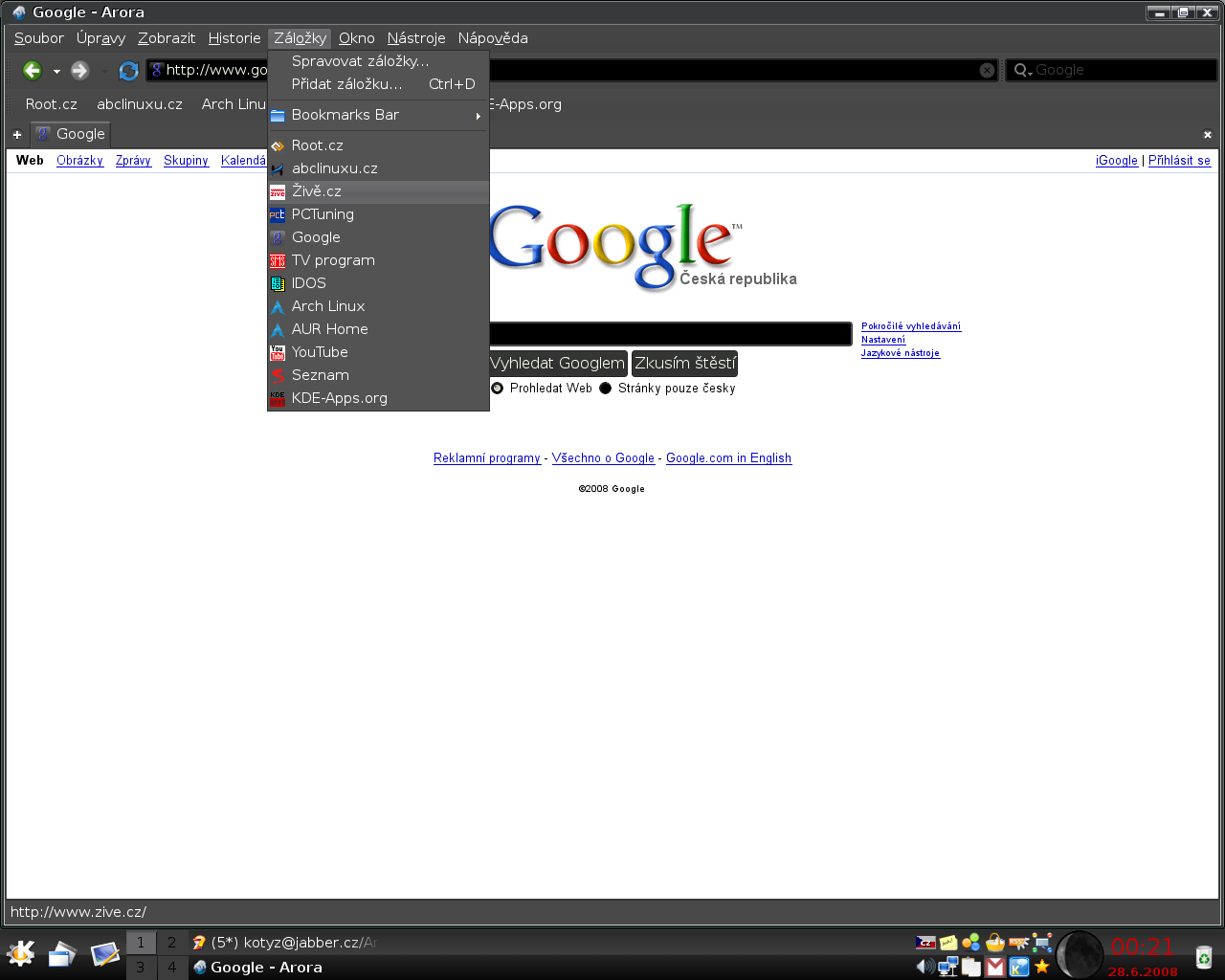Open the Zprávy link

[x=133, y=161]
